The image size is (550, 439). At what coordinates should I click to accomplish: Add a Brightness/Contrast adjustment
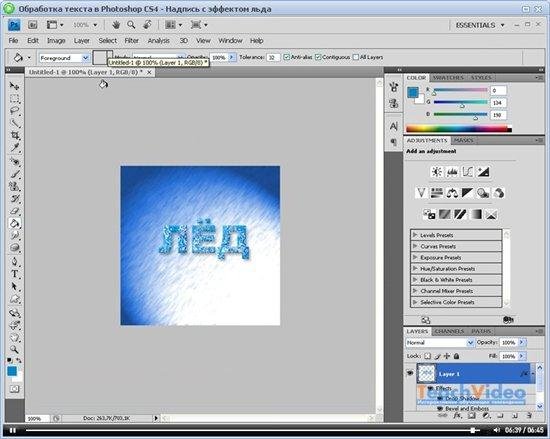coord(437,172)
